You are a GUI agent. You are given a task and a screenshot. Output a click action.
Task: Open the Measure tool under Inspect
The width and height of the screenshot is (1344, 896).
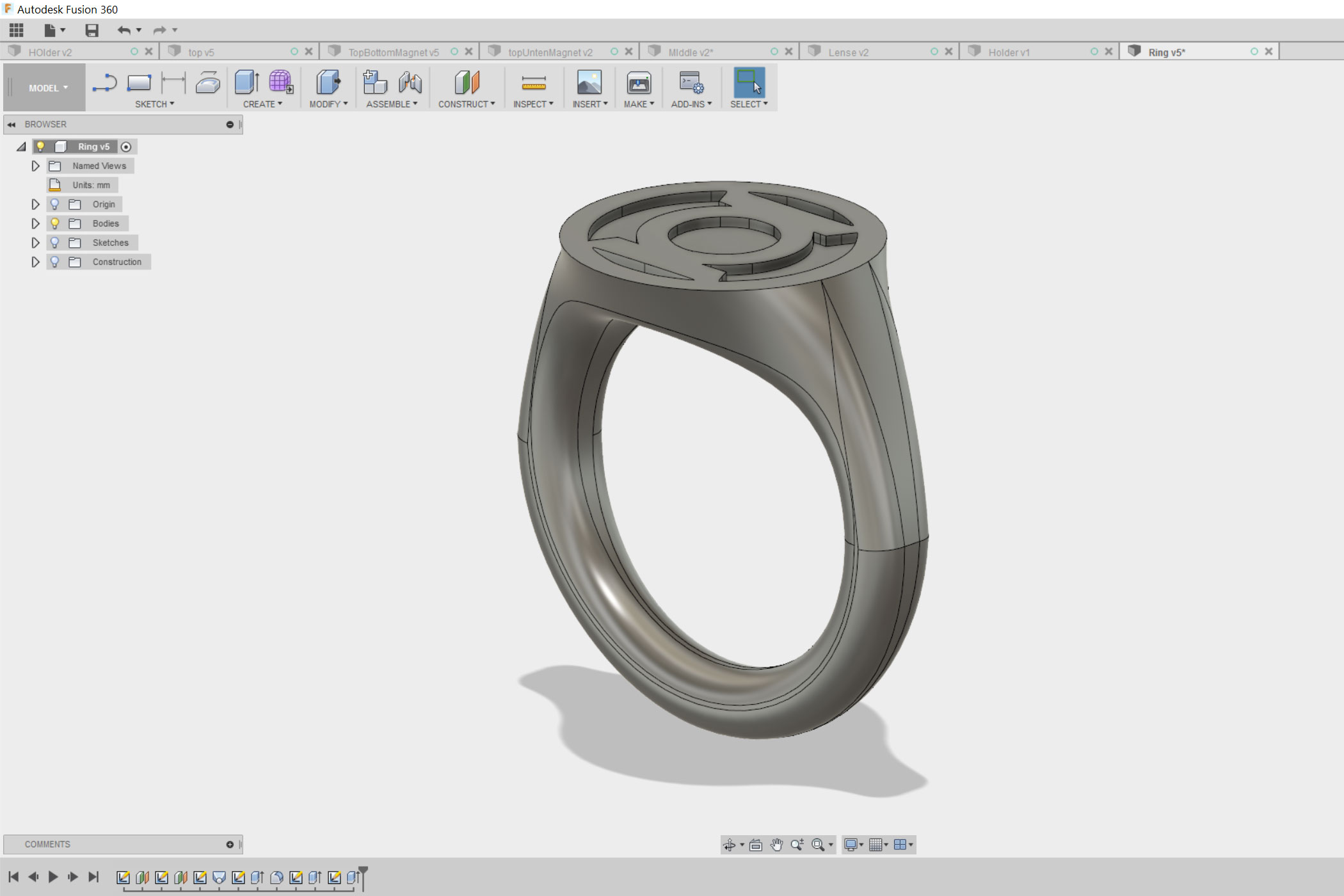click(x=533, y=83)
